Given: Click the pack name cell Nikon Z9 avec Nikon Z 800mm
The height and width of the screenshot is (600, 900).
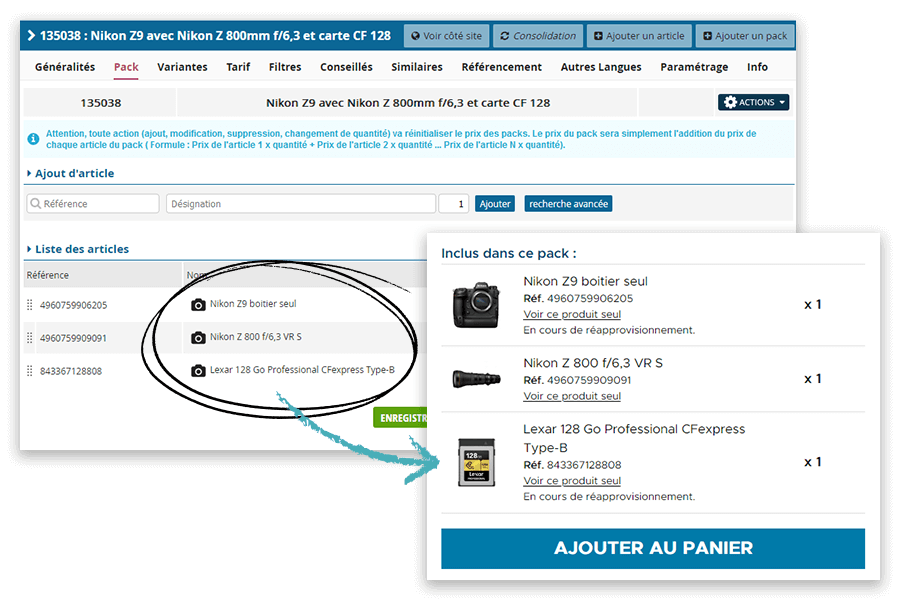Looking at the screenshot, I should click(x=408, y=103).
